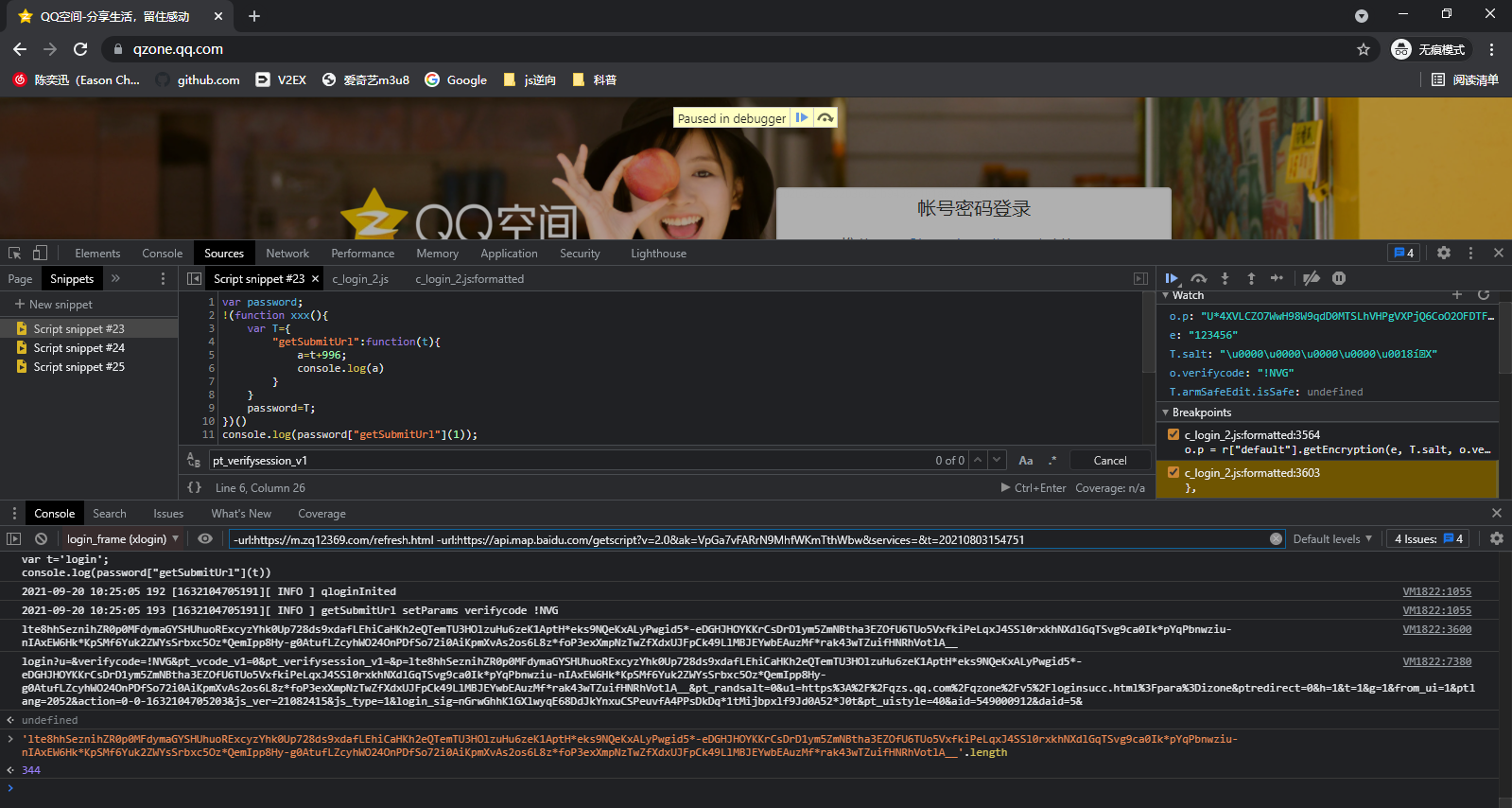Toggle match case Aa in search bar
The image size is (1512, 808).
1026,461
